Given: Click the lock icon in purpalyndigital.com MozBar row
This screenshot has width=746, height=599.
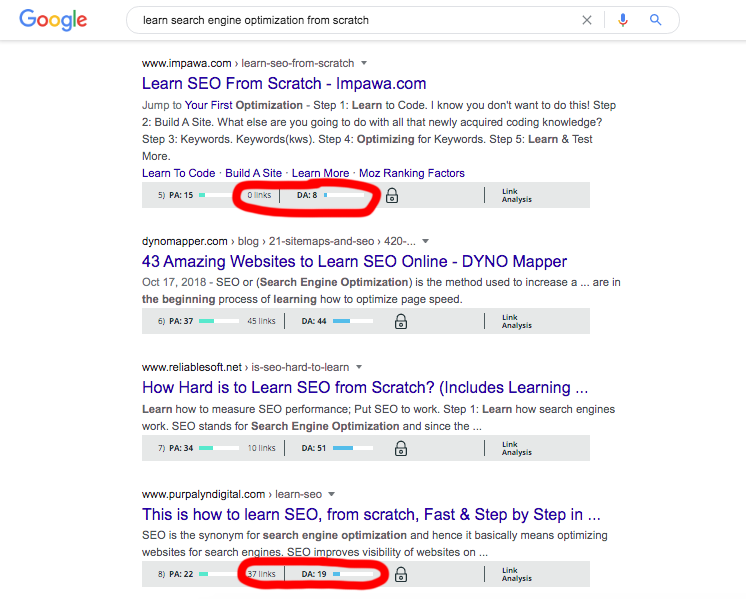Looking at the screenshot, I should 401,574.
